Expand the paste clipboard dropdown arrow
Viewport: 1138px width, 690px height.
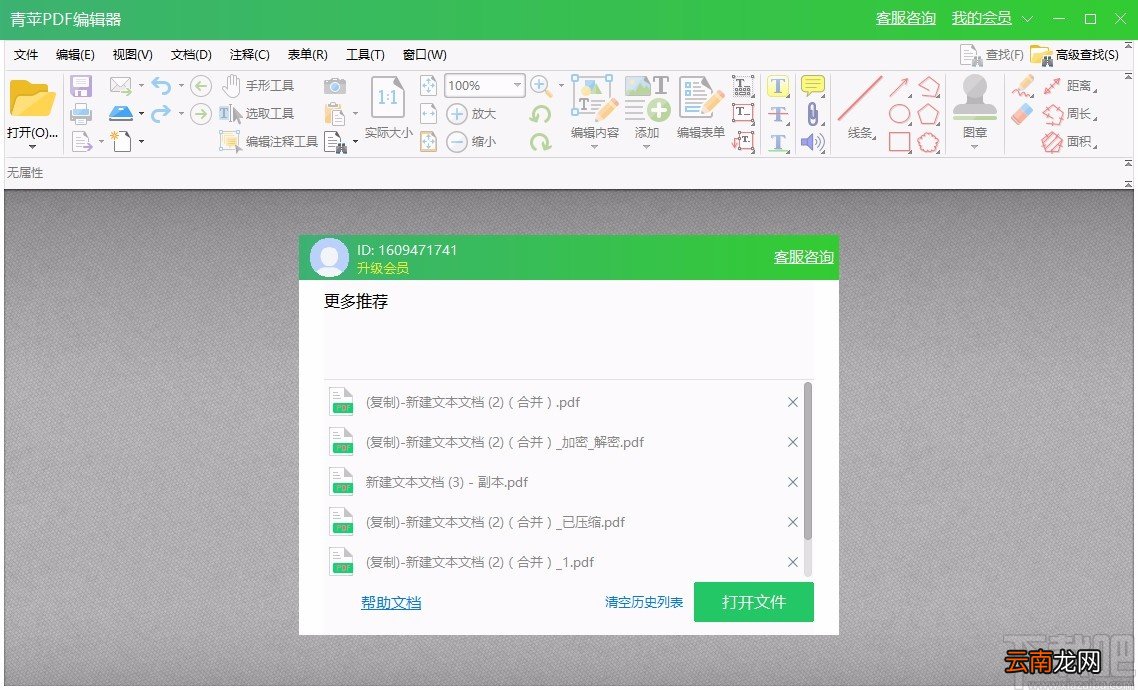(x=355, y=114)
